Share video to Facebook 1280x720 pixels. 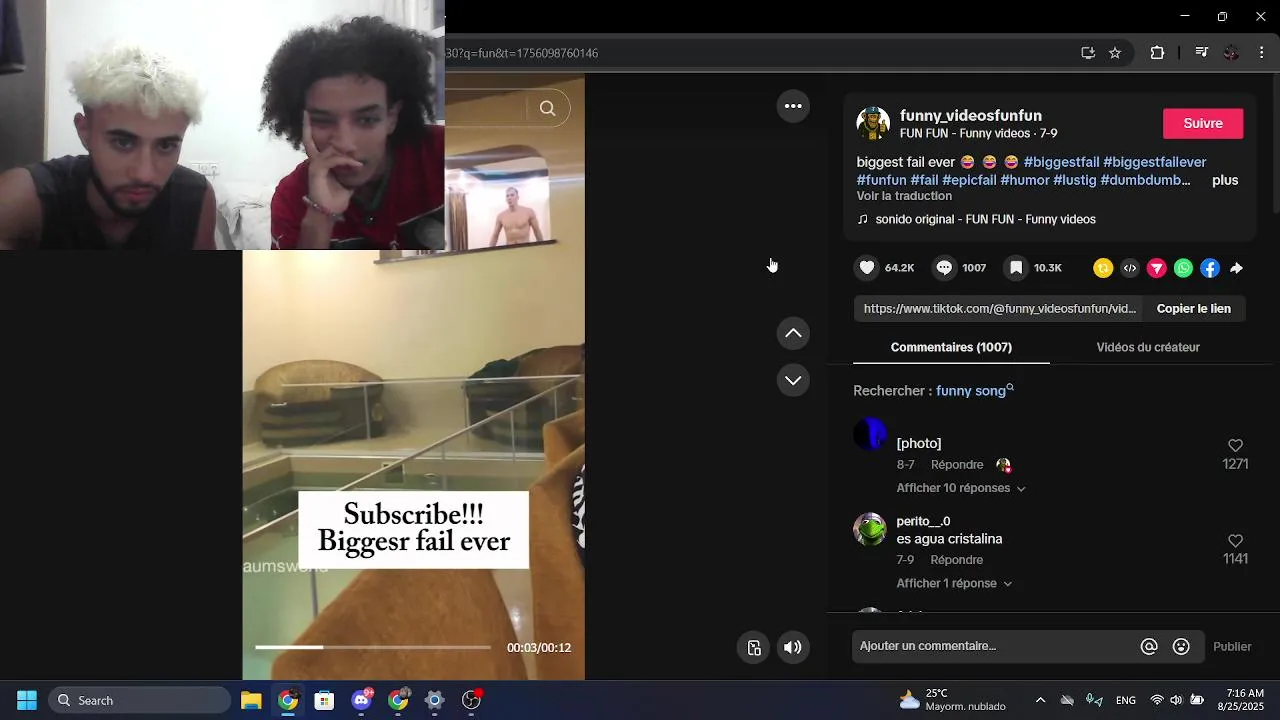point(1210,268)
